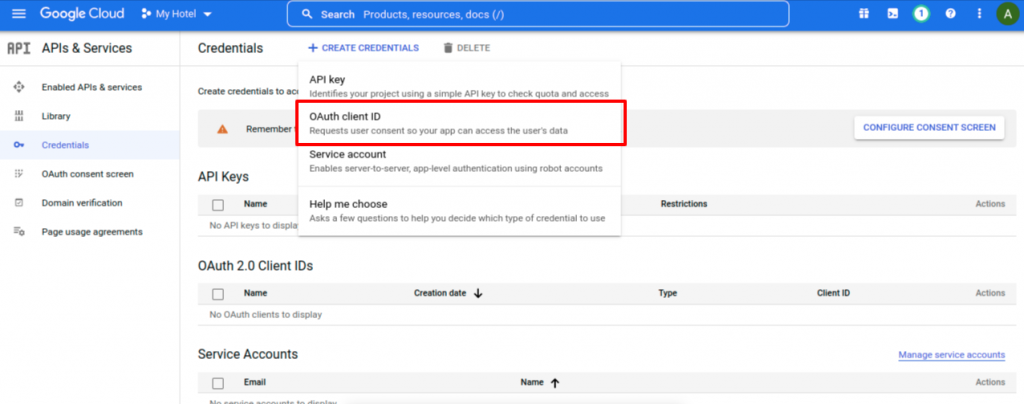Click CONFIGURE CONSENT SCREEN button
Viewport: 1024px width, 404px height.
929,127
